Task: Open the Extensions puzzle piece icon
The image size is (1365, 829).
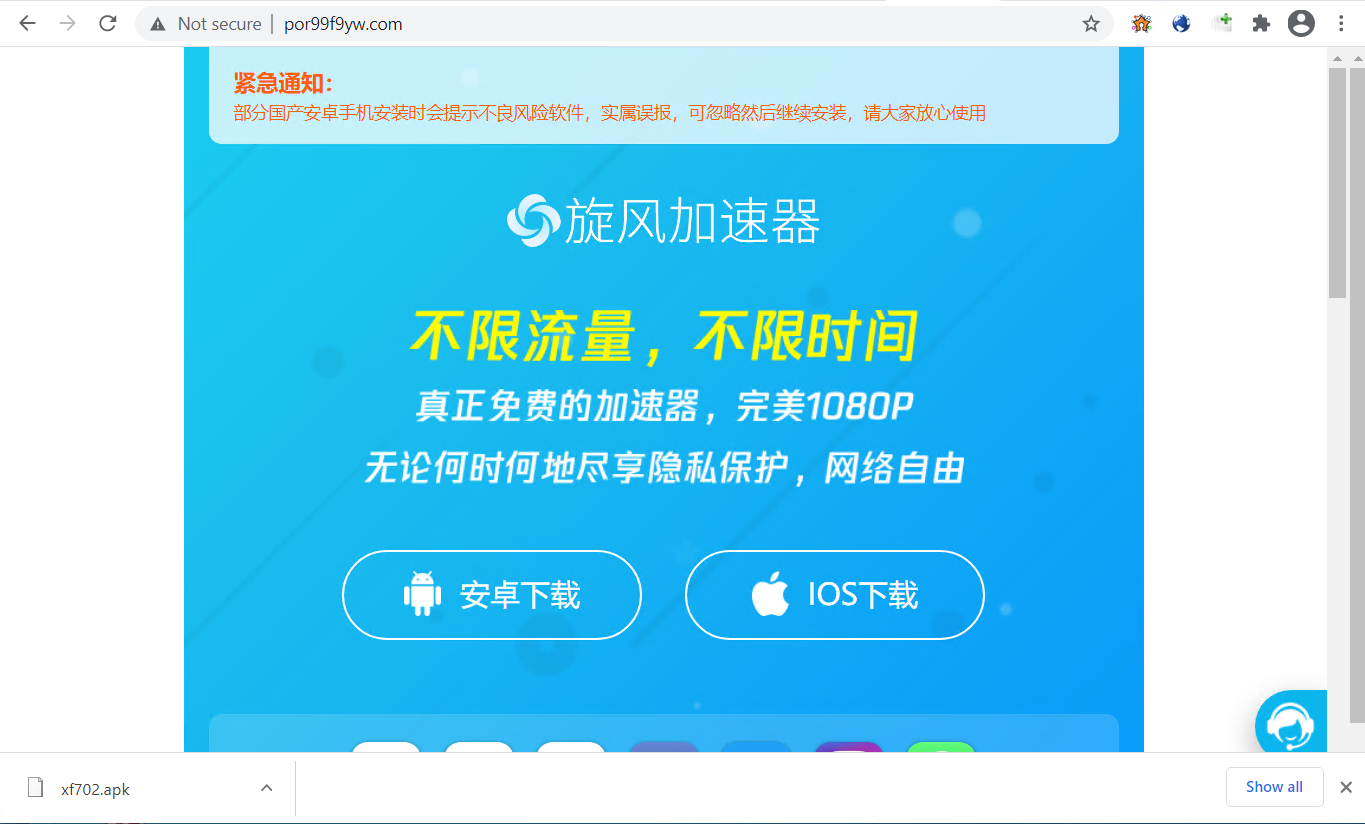Action: [x=1261, y=24]
